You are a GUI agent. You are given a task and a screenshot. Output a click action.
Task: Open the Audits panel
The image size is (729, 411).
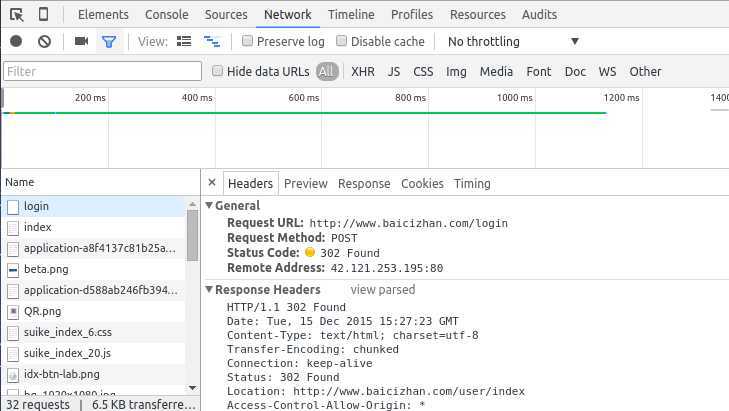tap(539, 14)
